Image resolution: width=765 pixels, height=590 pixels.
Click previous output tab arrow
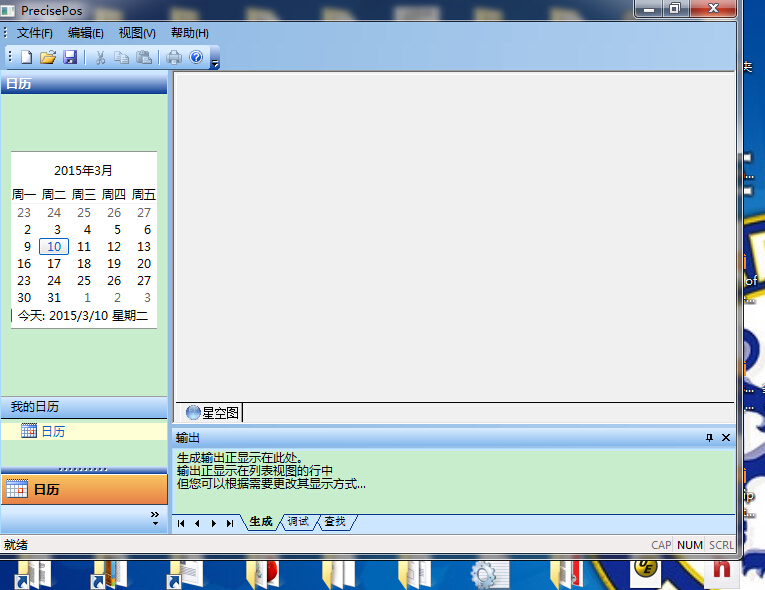[x=197, y=523]
